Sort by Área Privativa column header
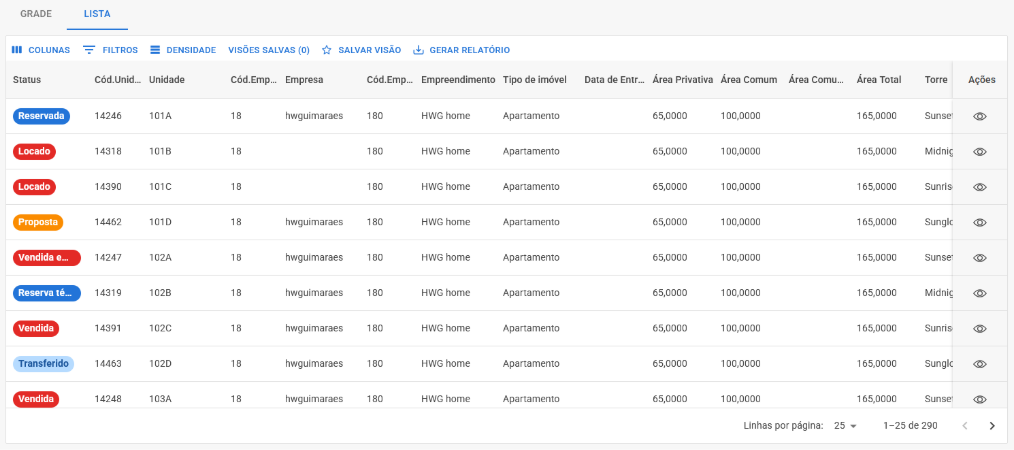Image resolution: width=1014 pixels, height=450 pixels. coord(683,80)
